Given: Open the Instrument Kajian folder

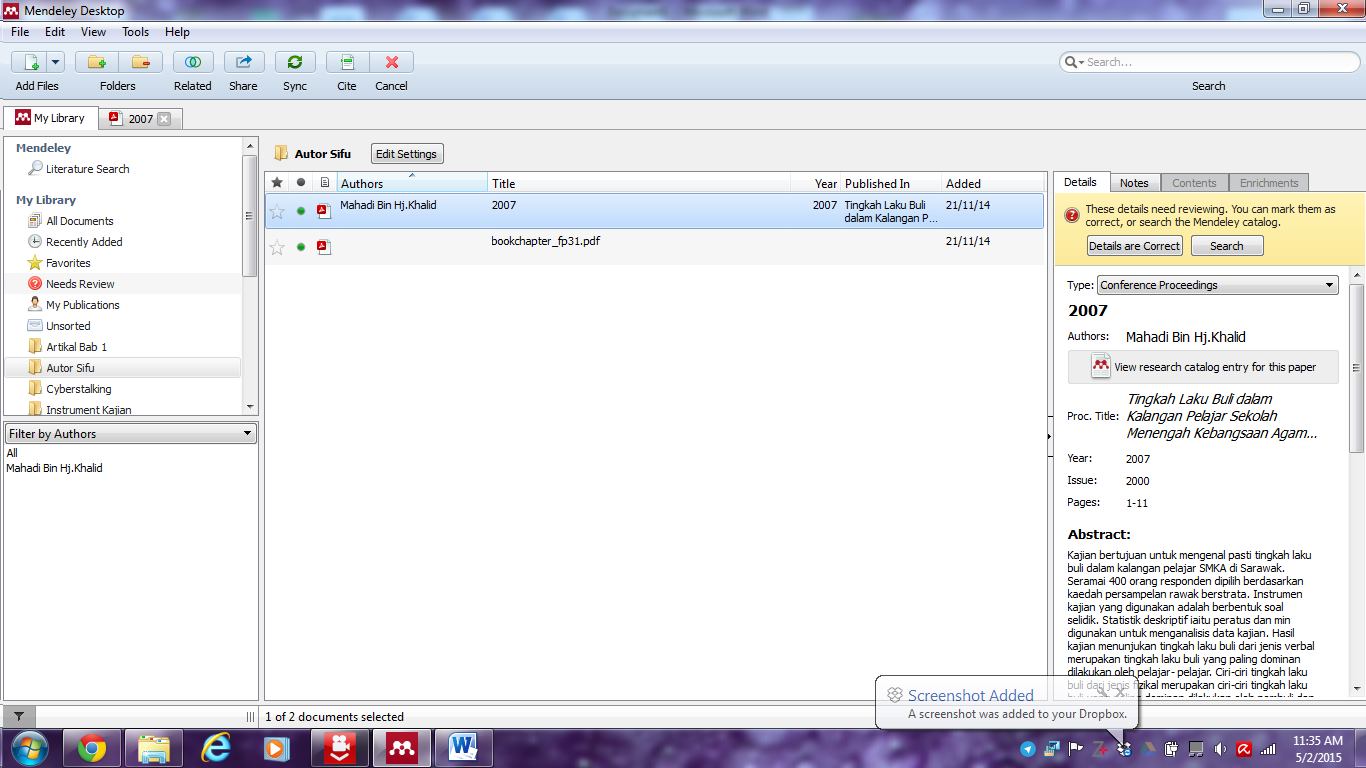Looking at the screenshot, I should click(88, 410).
